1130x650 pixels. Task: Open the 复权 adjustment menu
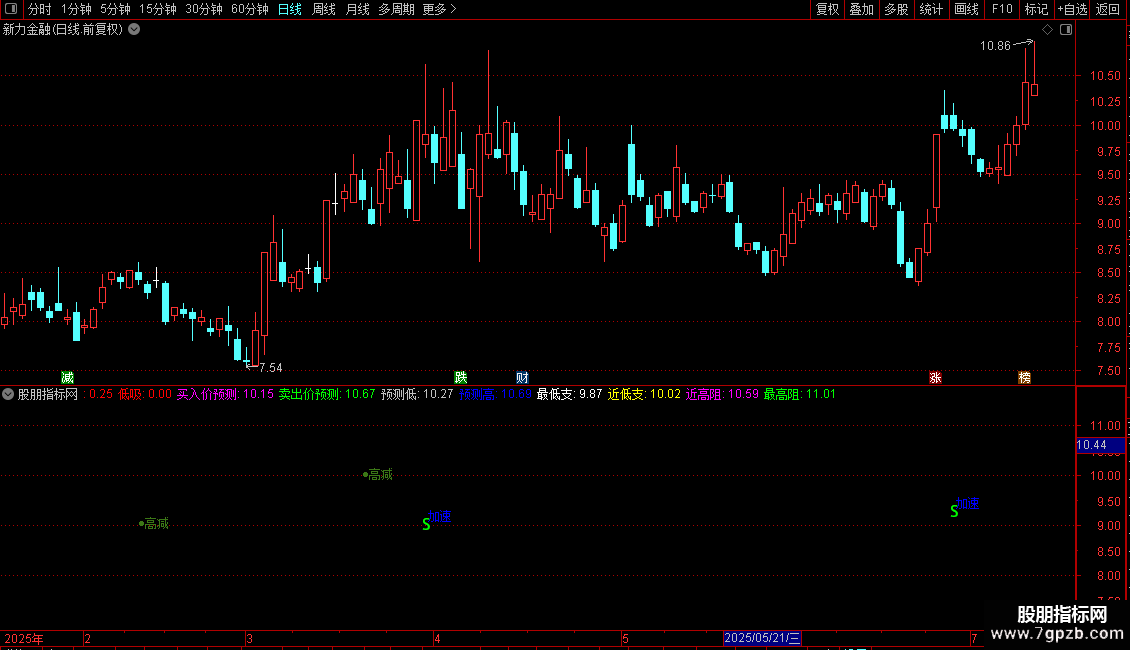(827, 9)
